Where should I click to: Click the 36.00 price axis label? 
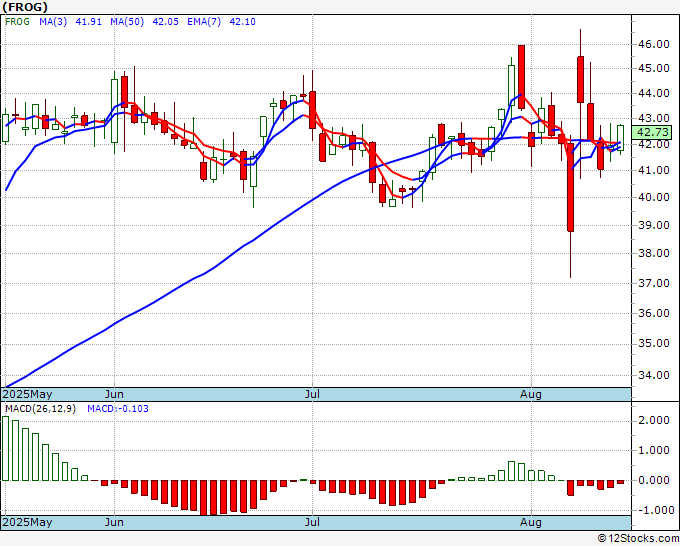pyautogui.click(x=653, y=313)
